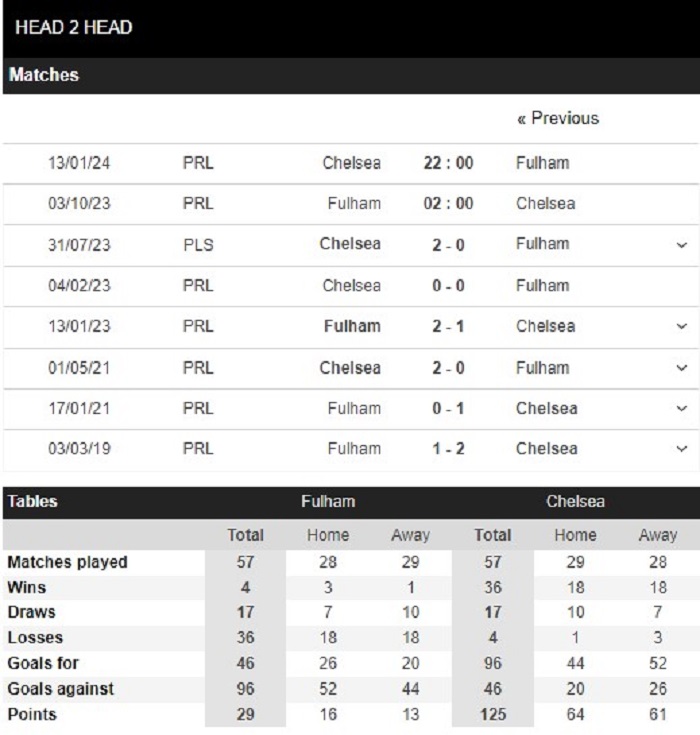Open home team Fulham in the 03/10/23 match
700x735 pixels.
[354, 204]
